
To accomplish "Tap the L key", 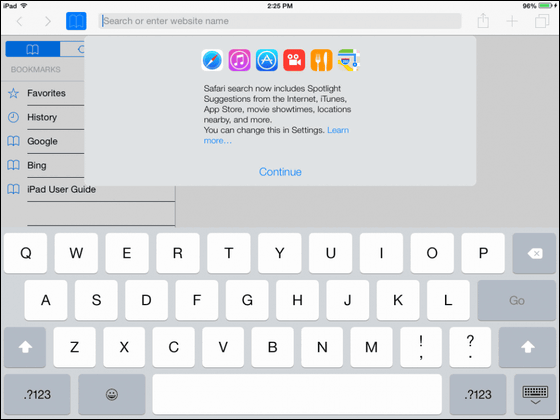I will pyautogui.click(x=448, y=300).
